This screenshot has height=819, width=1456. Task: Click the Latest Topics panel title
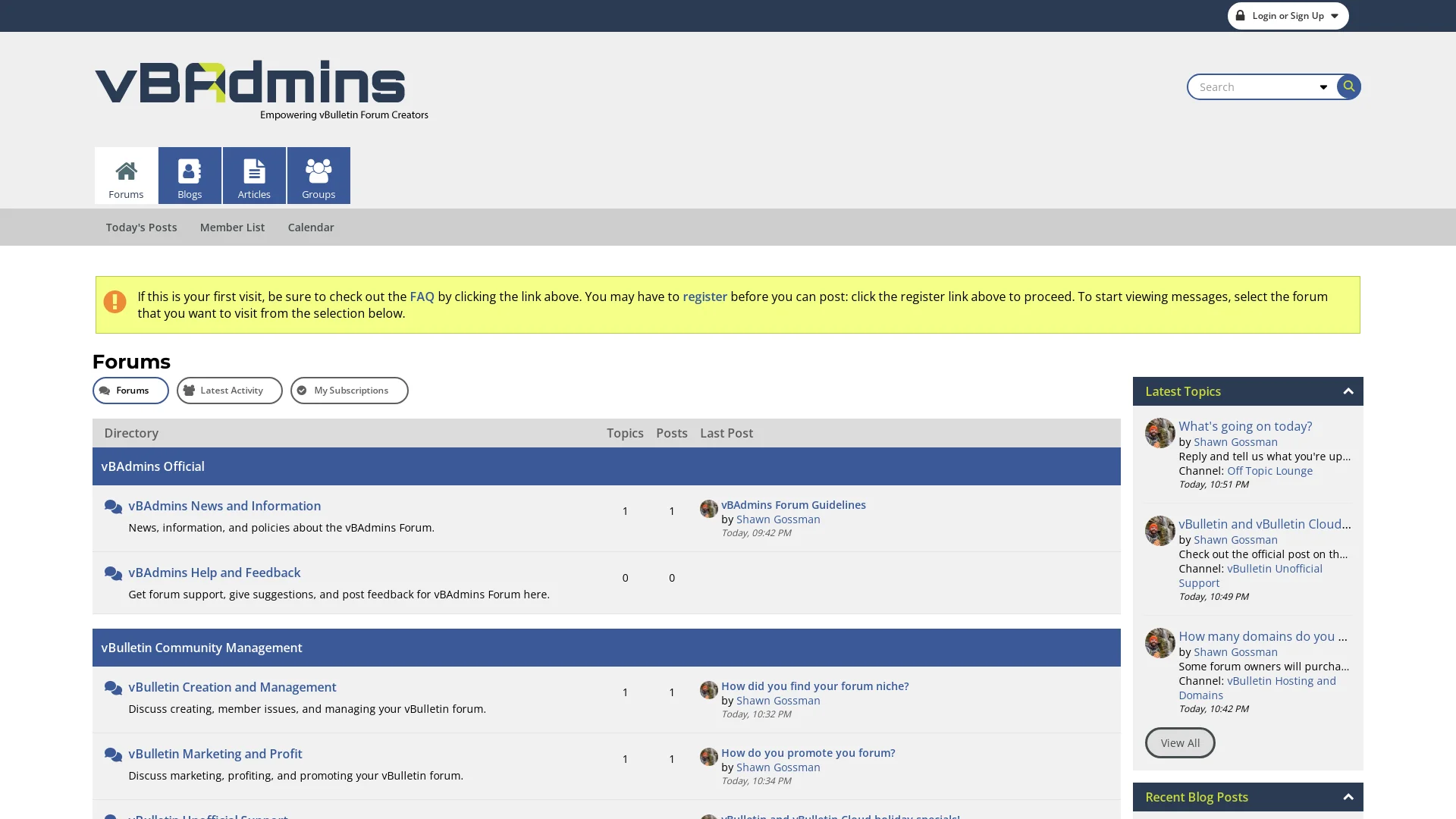tap(1183, 391)
